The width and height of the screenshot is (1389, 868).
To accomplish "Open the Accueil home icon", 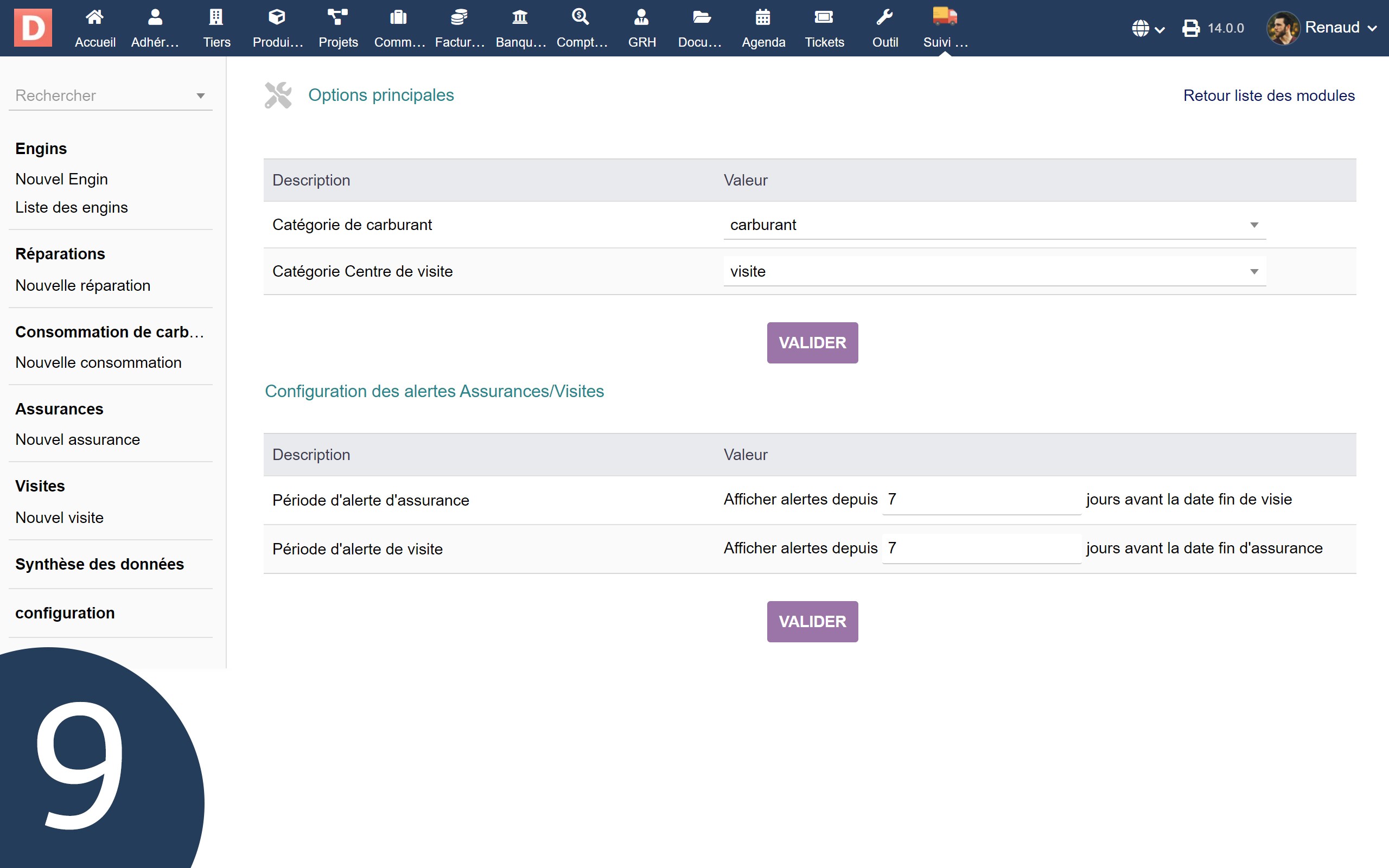I will coord(95,18).
